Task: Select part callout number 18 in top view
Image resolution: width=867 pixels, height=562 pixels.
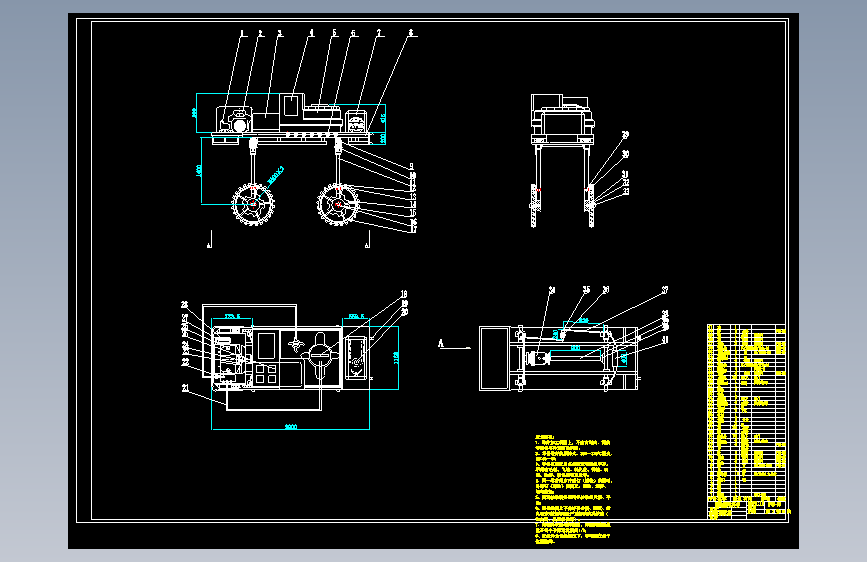Action: click(404, 294)
